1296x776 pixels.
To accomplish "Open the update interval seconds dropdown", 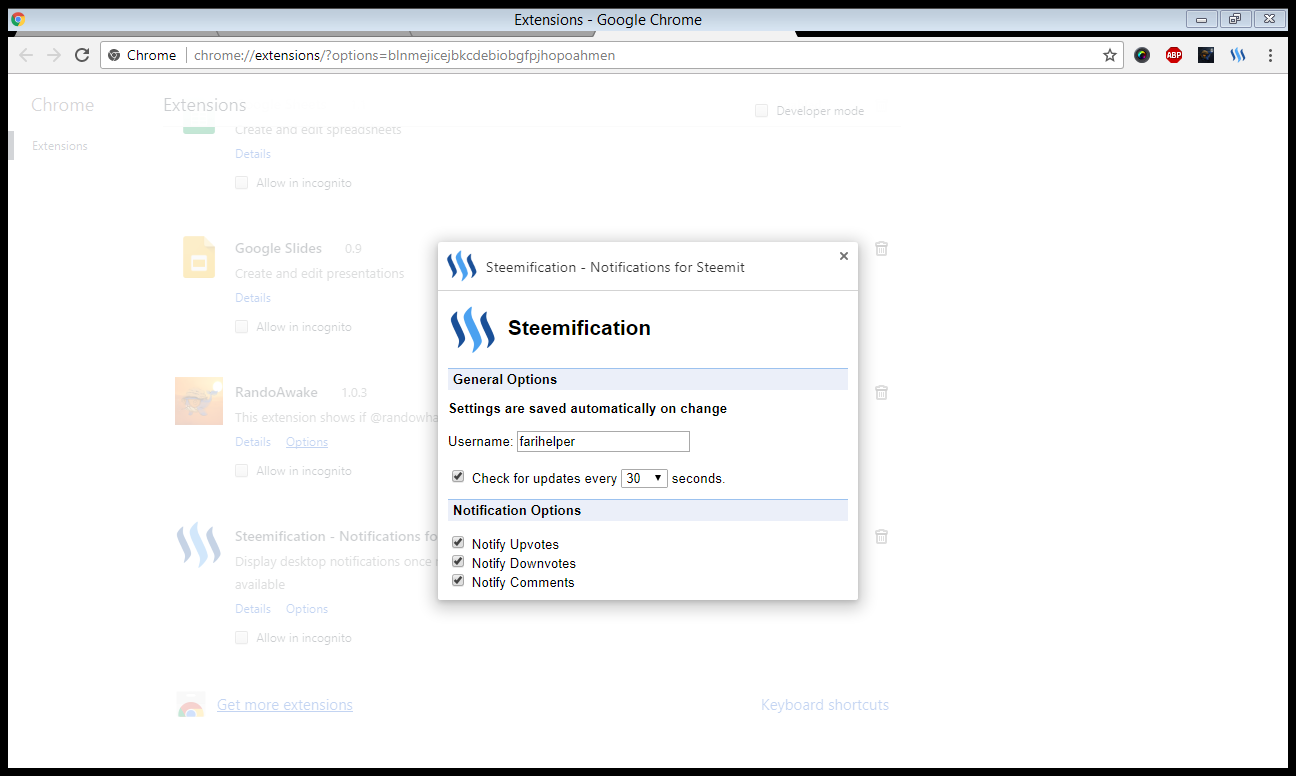I will [644, 478].
